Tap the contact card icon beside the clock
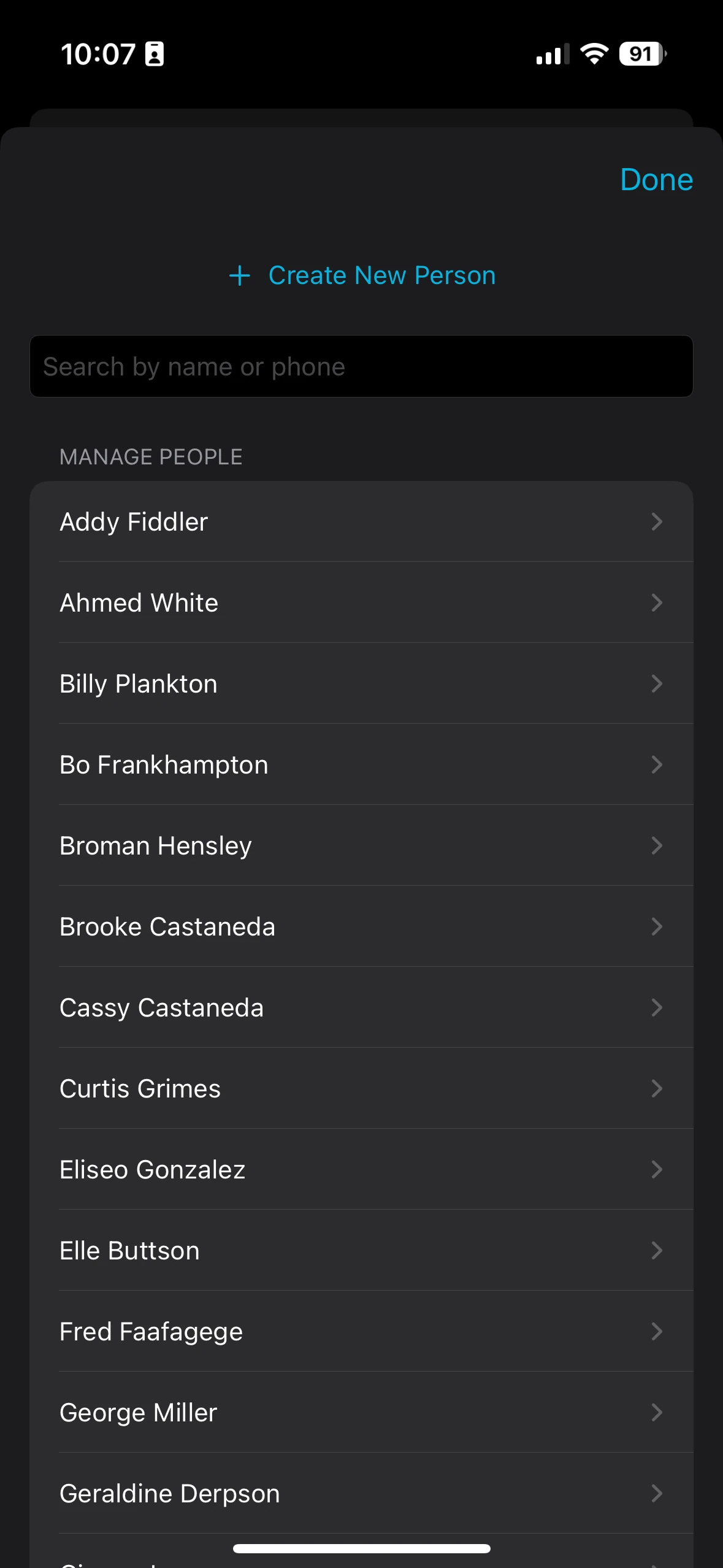The height and width of the screenshot is (1568, 723). click(x=154, y=54)
